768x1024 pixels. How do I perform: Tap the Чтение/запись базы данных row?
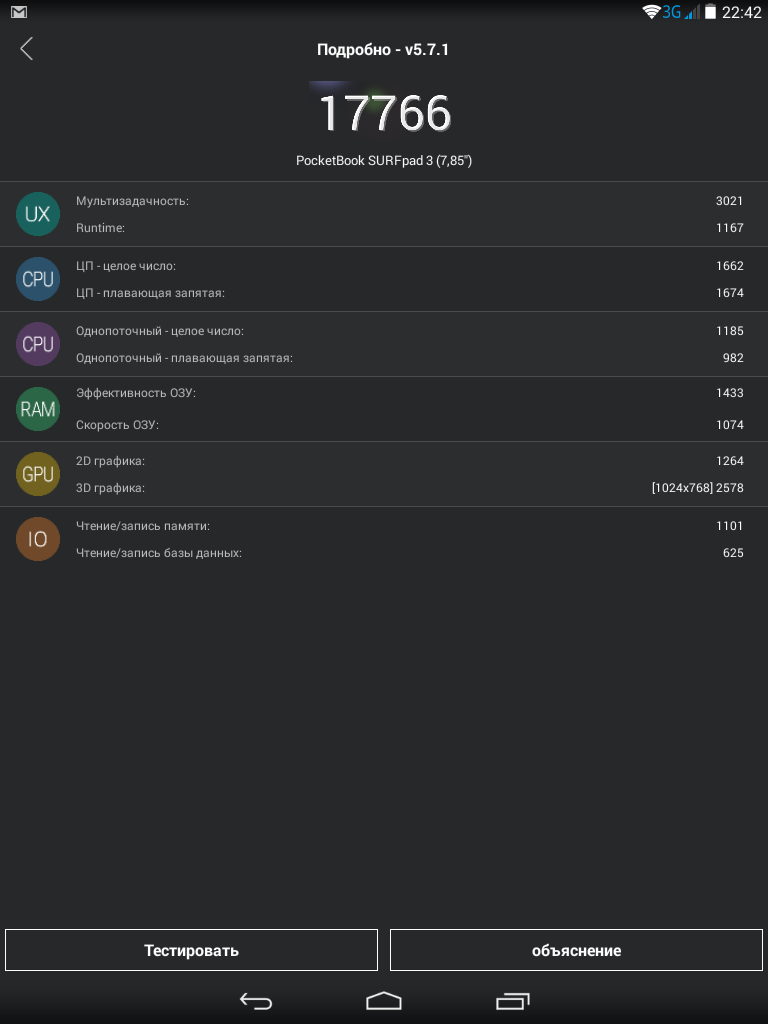pos(410,553)
